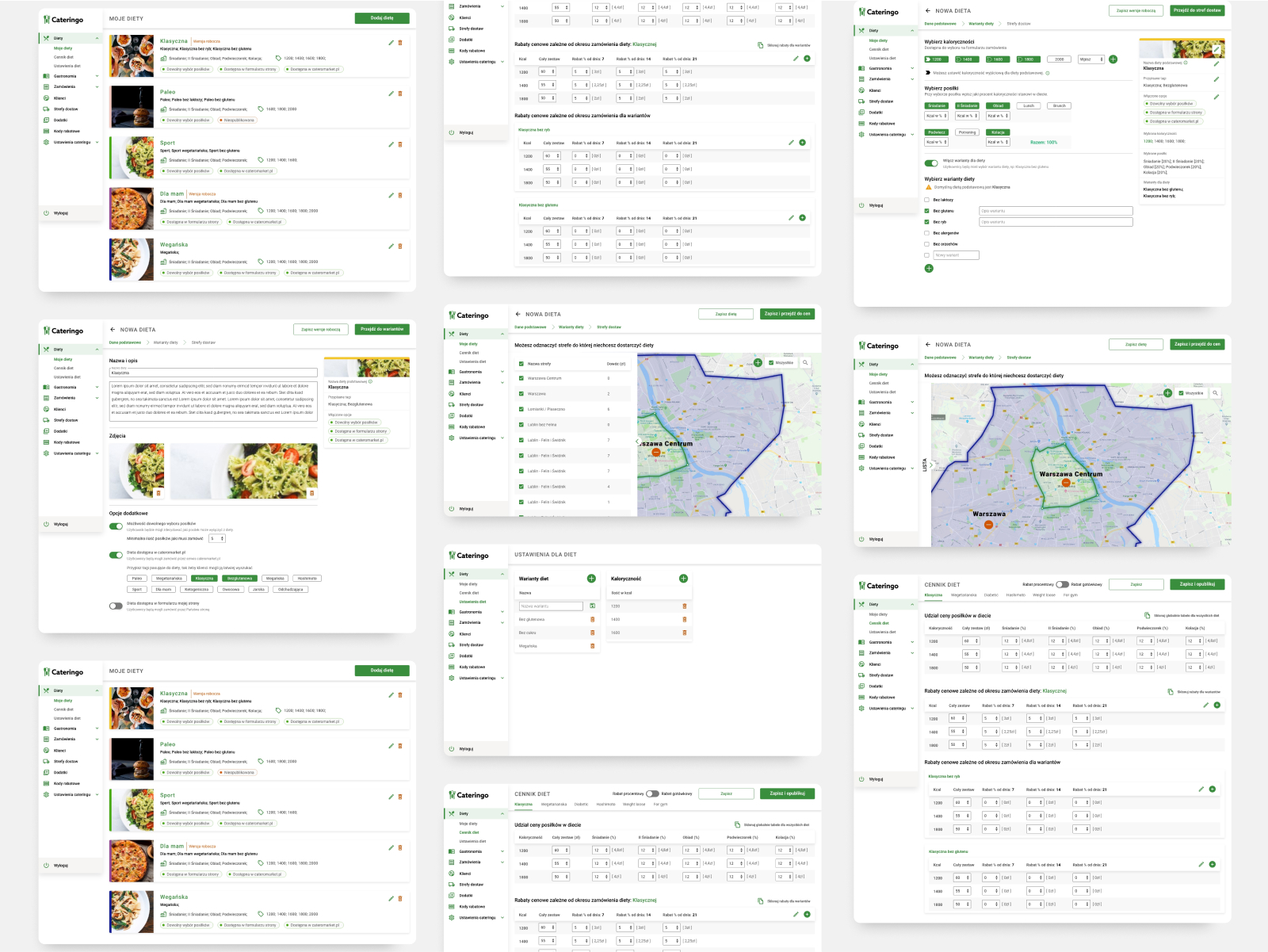Check the Bez alergenów variant checkbox
Image resolution: width=1268 pixels, height=952 pixels.
pyautogui.click(x=927, y=233)
